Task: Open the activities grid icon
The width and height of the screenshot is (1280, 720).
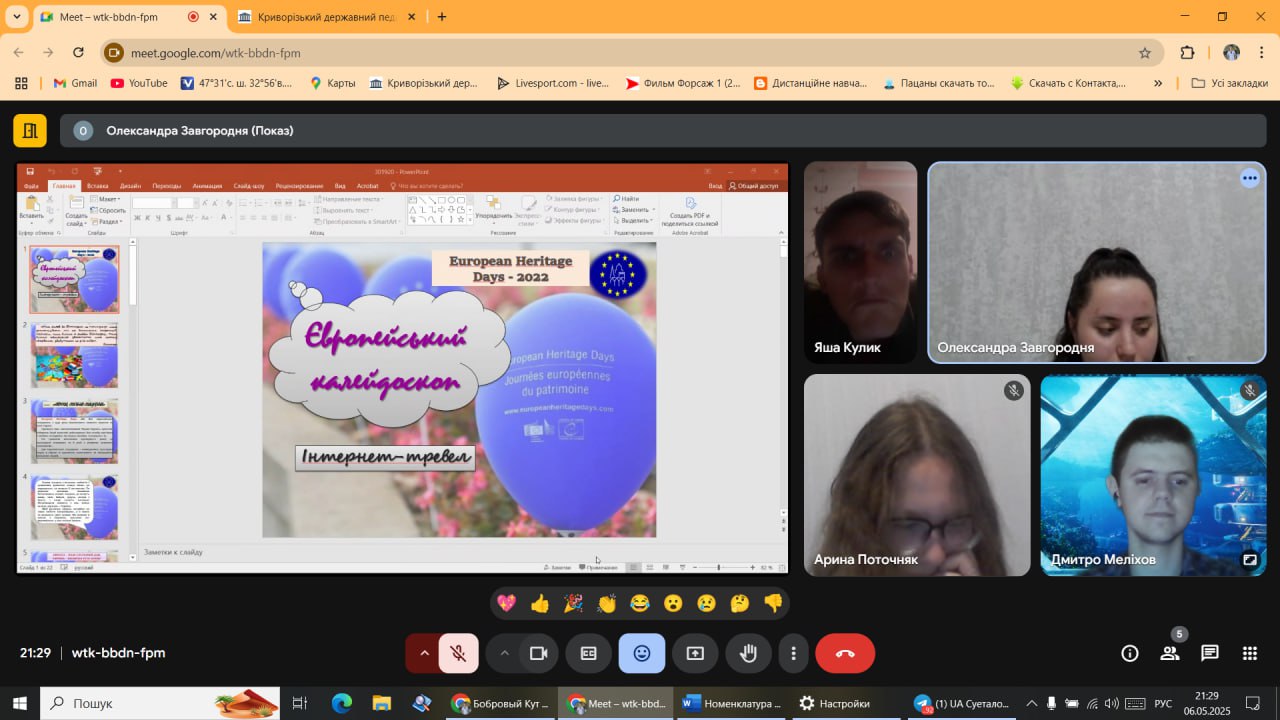Action: click(x=1249, y=653)
